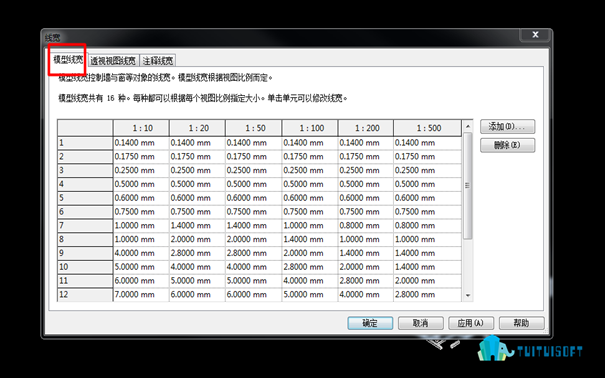Select row header 1
The height and width of the screenshot is (378, 605).
click(85, 143)
